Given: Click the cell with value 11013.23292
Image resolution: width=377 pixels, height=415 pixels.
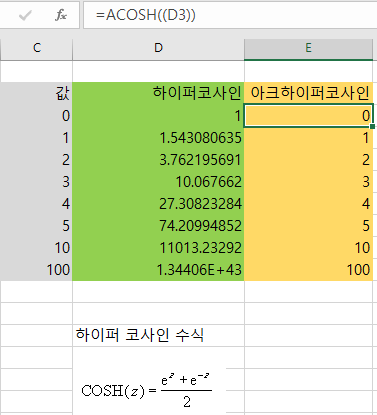Looking at the screenshot, I should coord(158,248).
